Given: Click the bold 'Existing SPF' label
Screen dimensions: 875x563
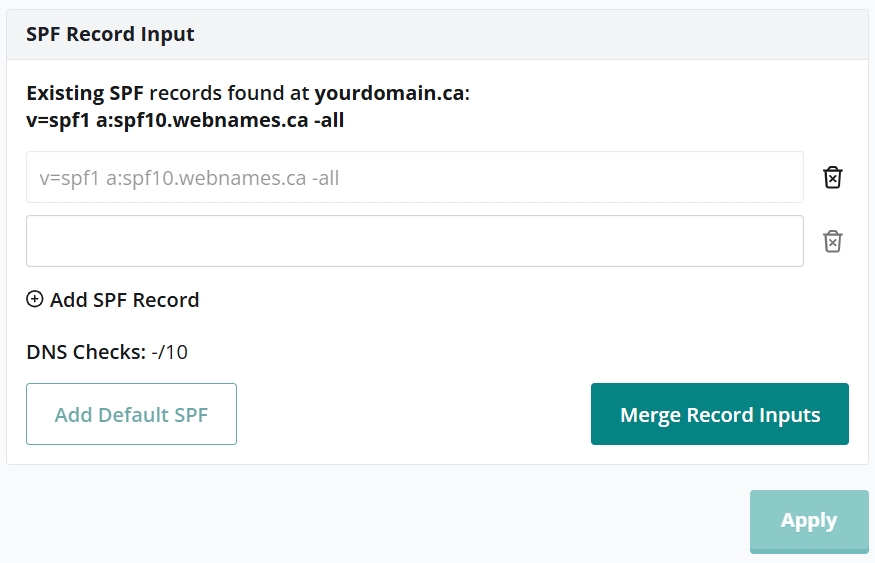Looking at the screenshot, I should tap(85, 94).
